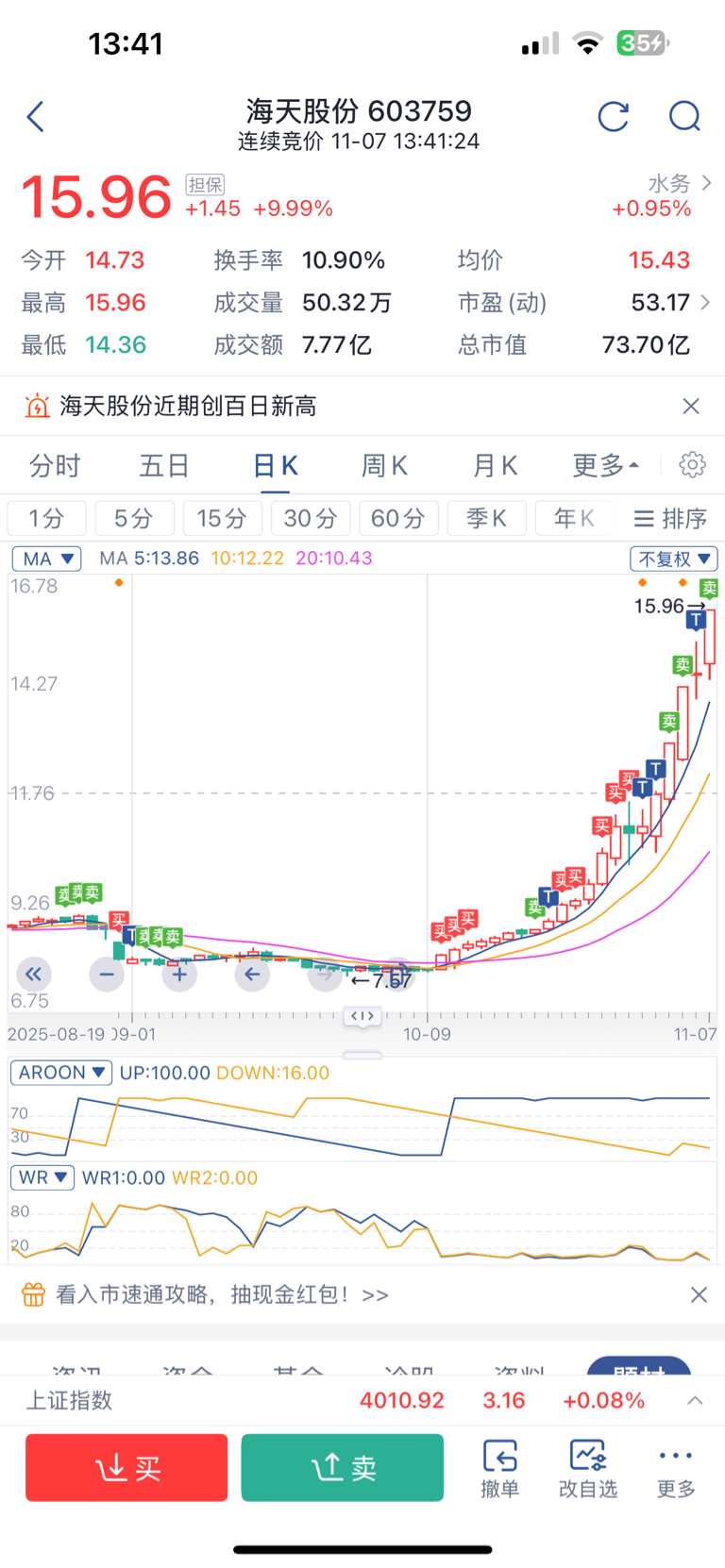Tap the 上证指数 4010.92 value
Viewport: 725px width, 1568px height.
tap(401, 1400)
